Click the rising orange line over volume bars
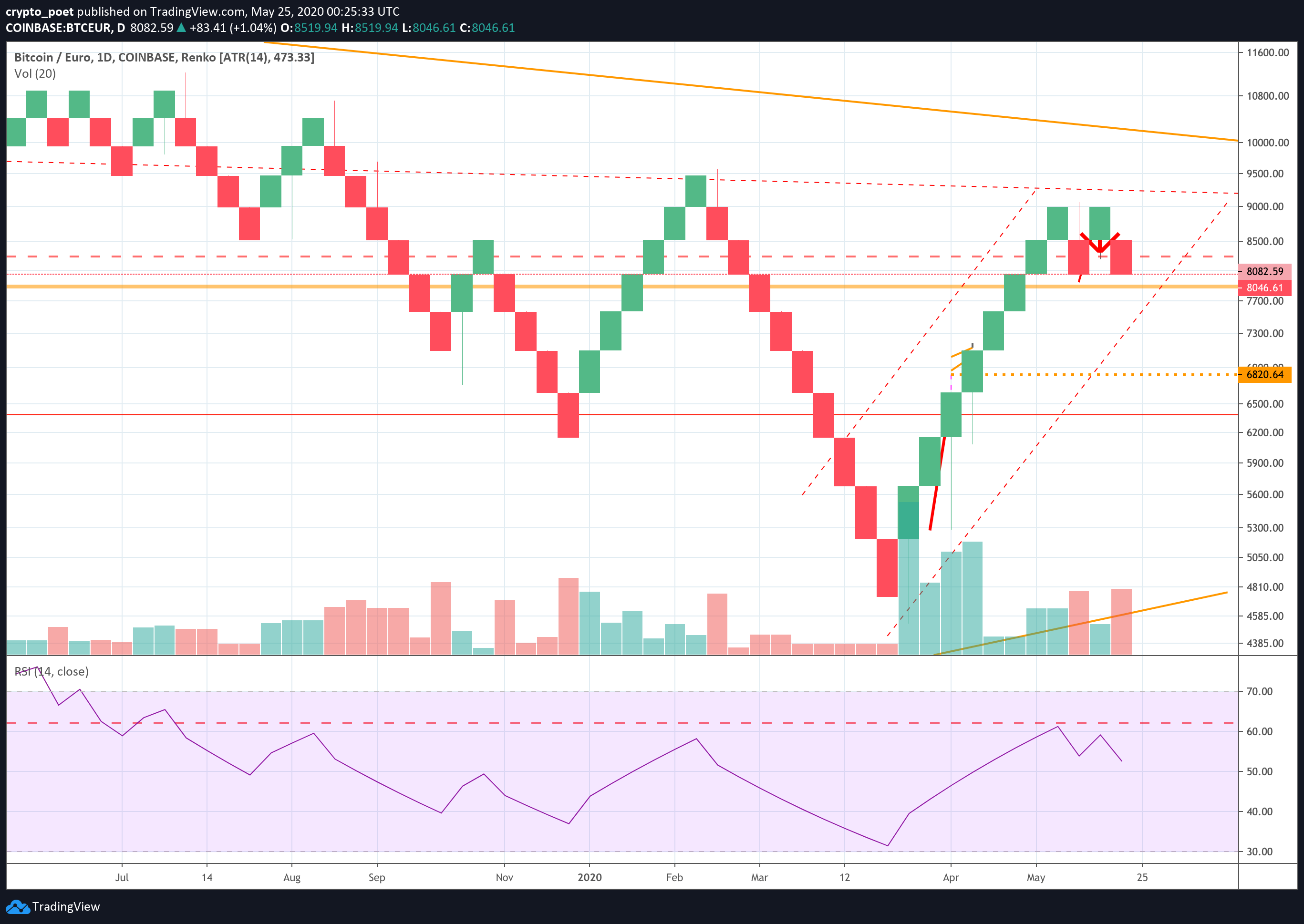 click(x=1080, y=624)
